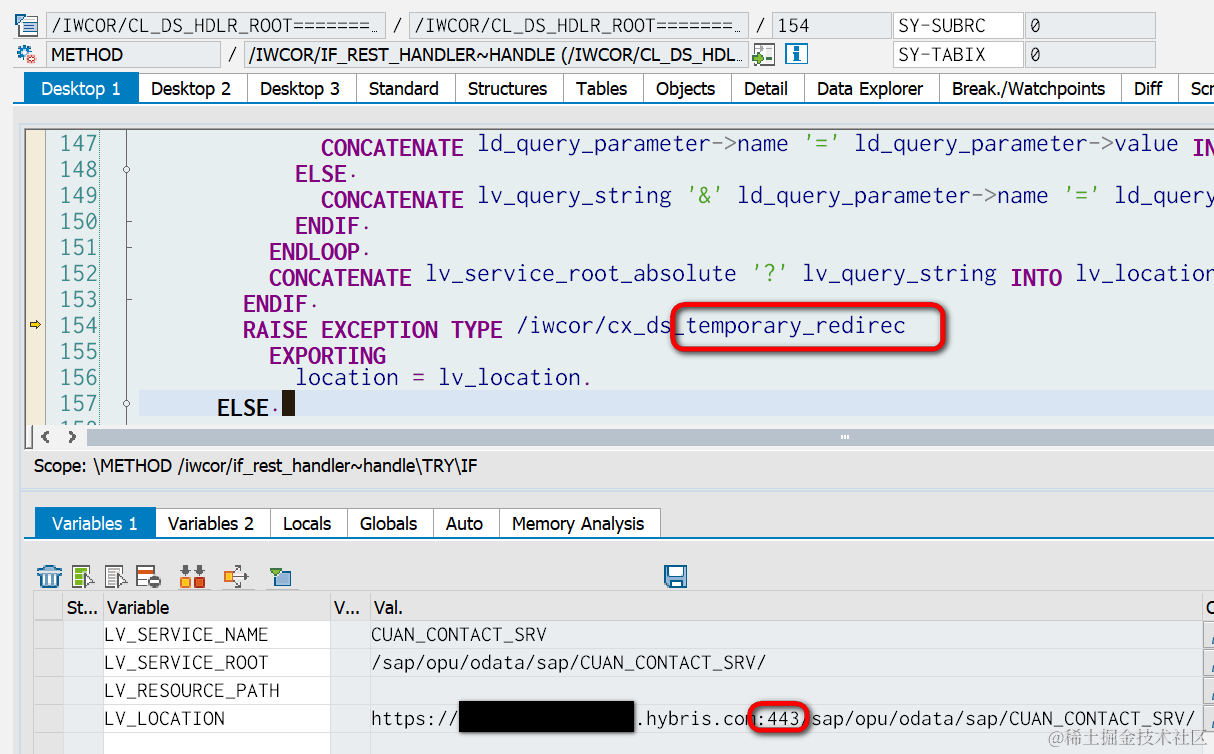
Task: Click the line number field showing 154
Action: point(832,26)
